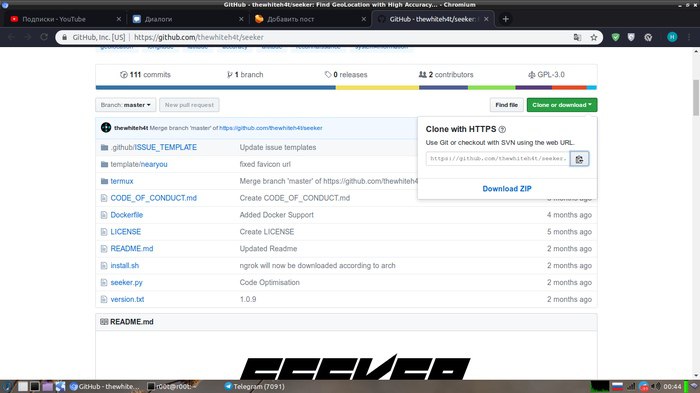The image size is (700, 393).
Task: Open the thewhiteh4t author name link
Action: [131, 128]
